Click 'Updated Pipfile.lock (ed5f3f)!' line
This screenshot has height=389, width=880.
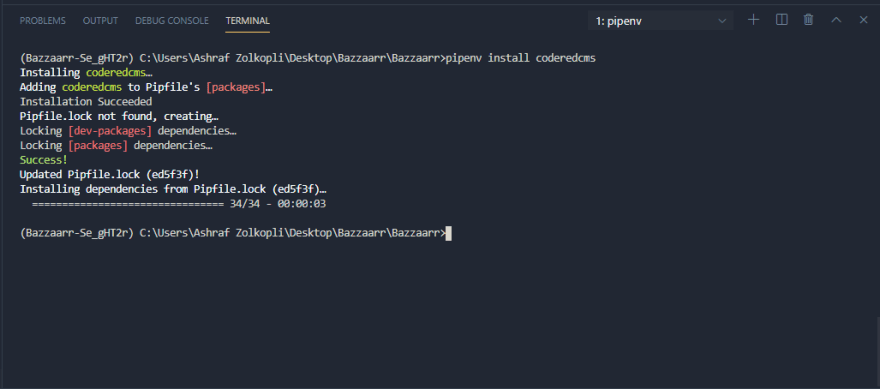(109, 175)
